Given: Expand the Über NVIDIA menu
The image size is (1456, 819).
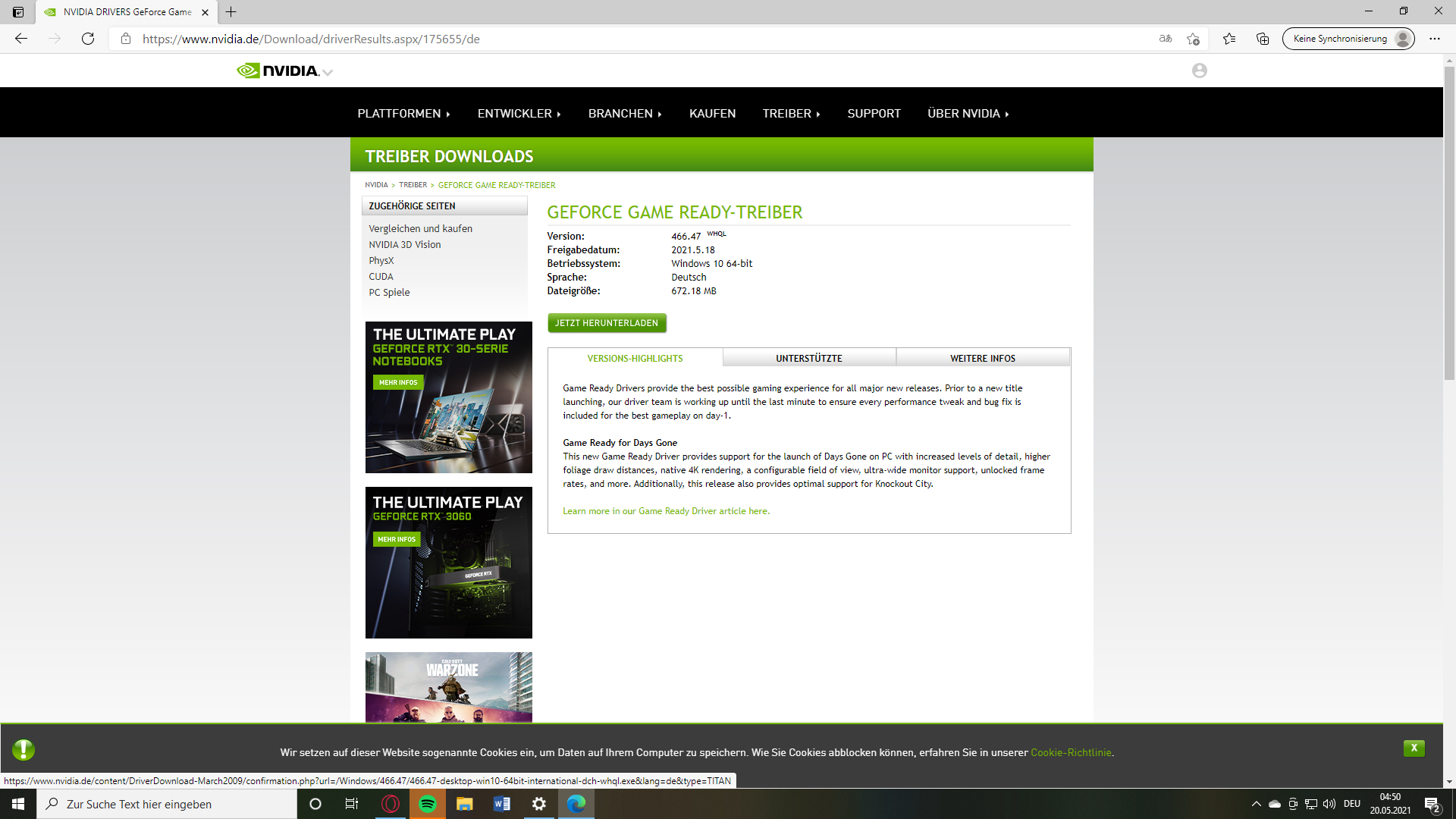Looking at the screenshot, I should click(968, 113).
